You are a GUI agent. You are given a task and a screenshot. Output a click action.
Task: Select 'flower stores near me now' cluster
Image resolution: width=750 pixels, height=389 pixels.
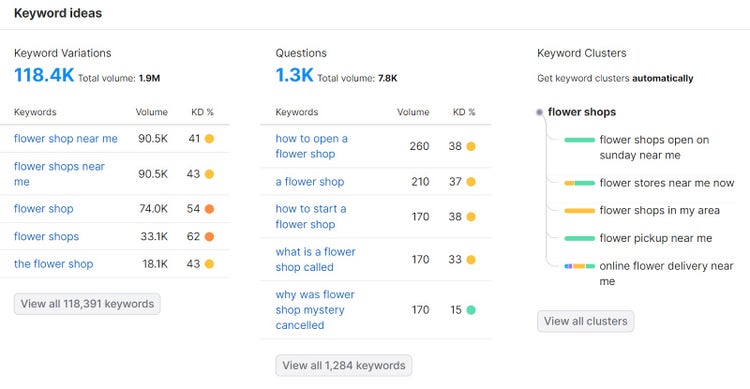(666, 183)
